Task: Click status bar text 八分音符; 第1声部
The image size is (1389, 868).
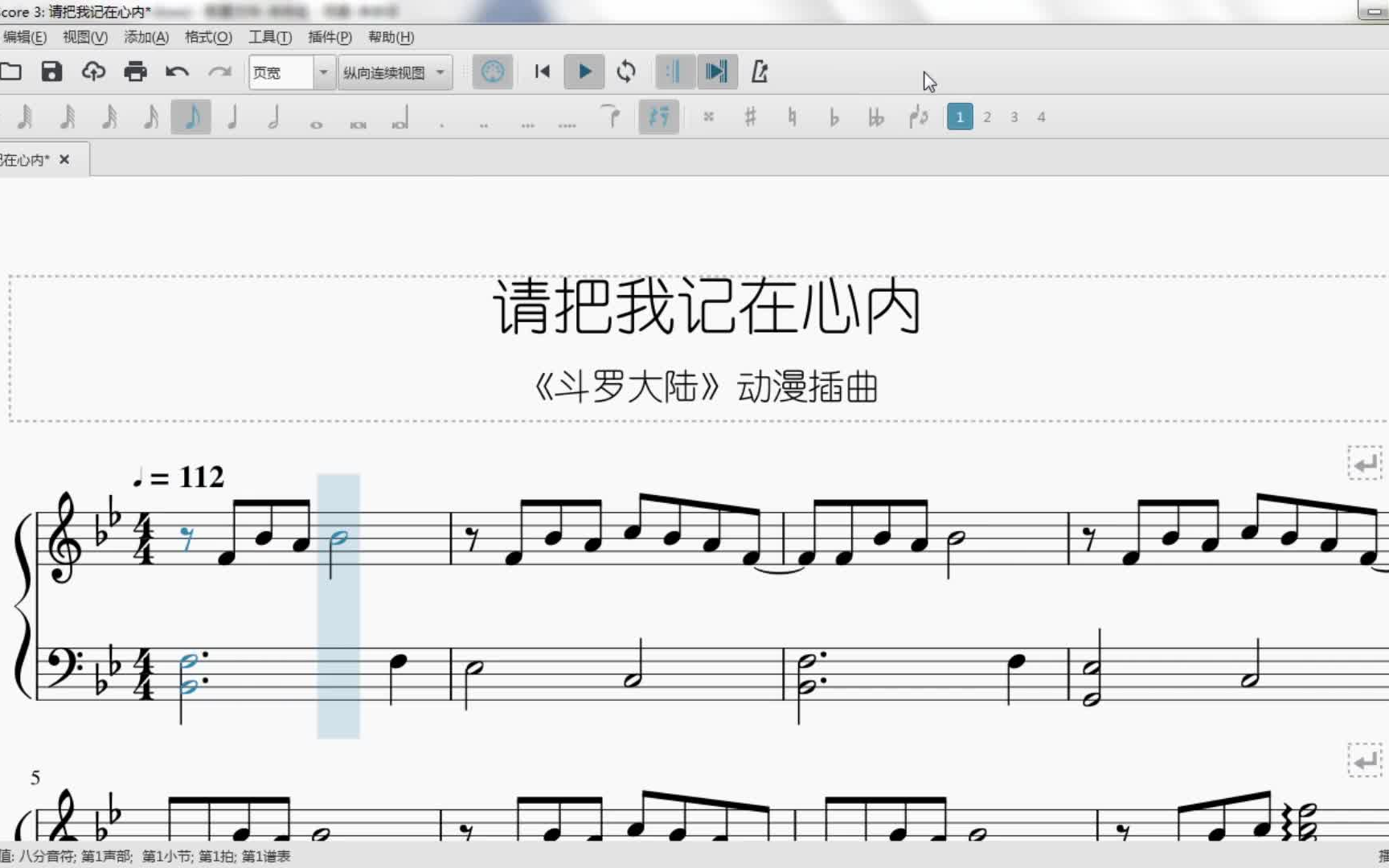Action: click(74, 857)
